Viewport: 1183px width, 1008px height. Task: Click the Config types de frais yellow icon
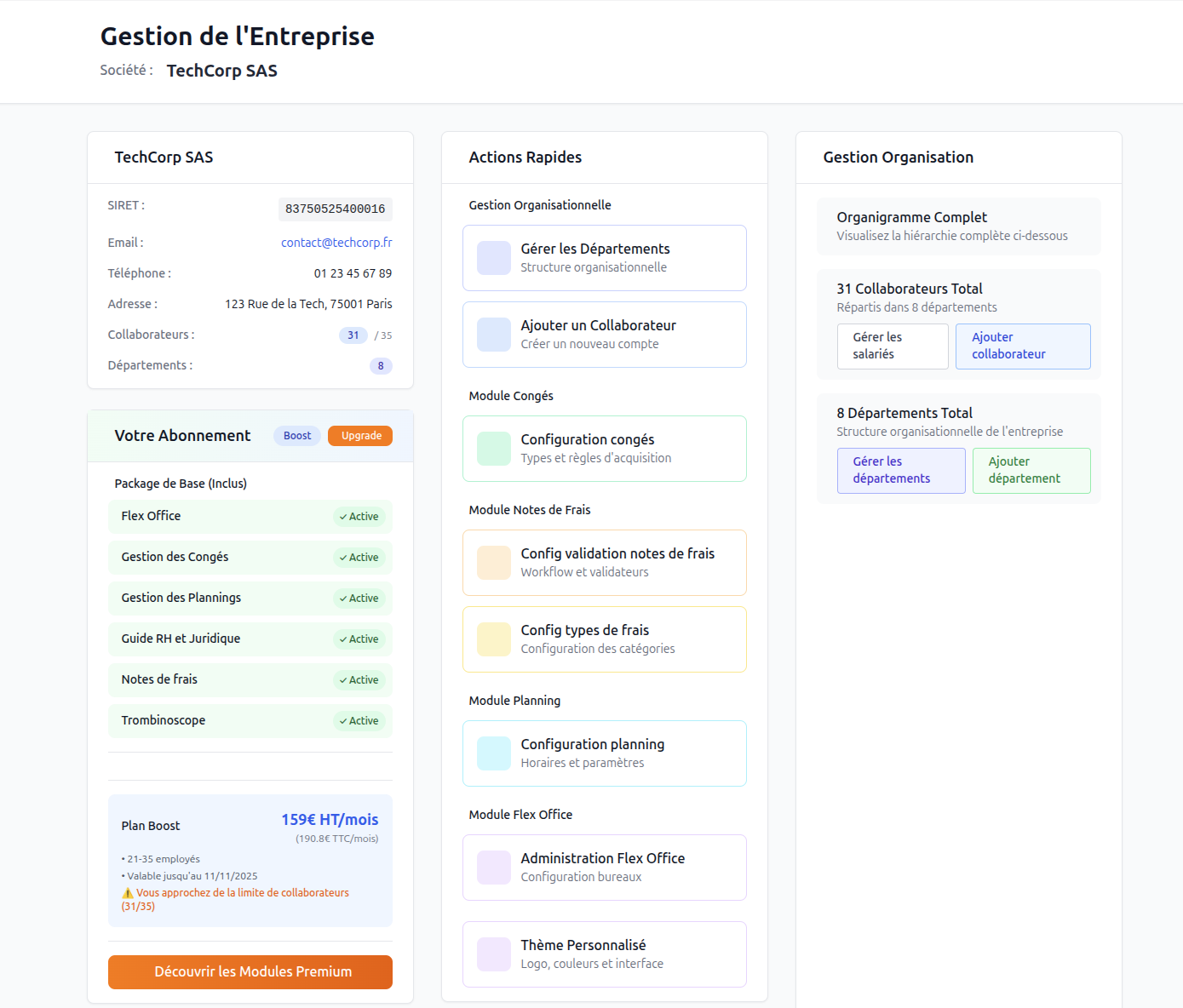pyautogui.click(x=493, y=639)
